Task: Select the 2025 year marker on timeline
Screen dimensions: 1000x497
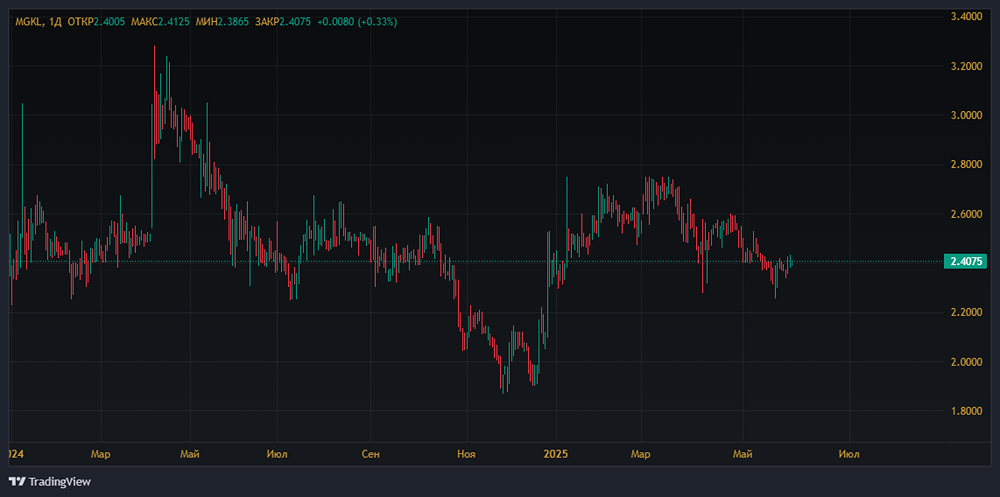Action: point(556,454)
